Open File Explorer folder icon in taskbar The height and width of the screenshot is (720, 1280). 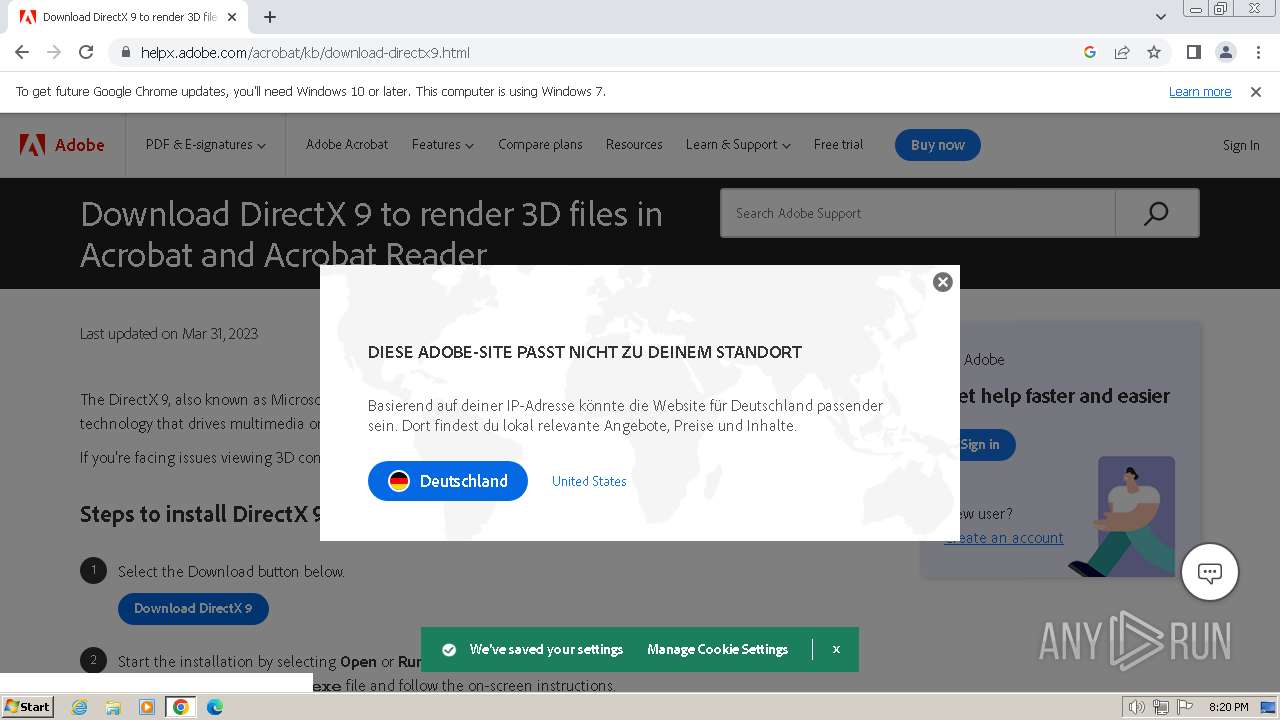point(113,707)
